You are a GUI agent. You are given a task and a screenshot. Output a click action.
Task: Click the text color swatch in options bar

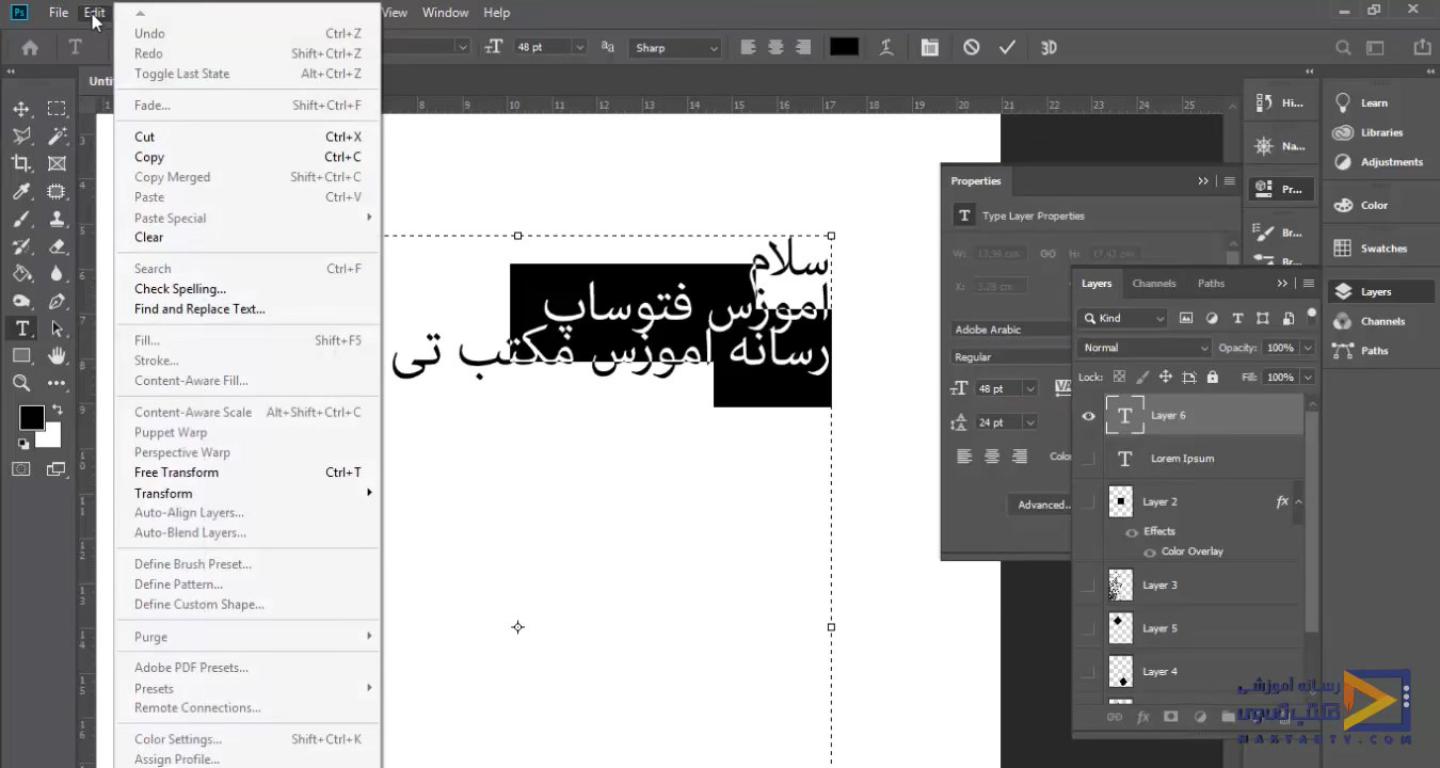coord(844,47)
